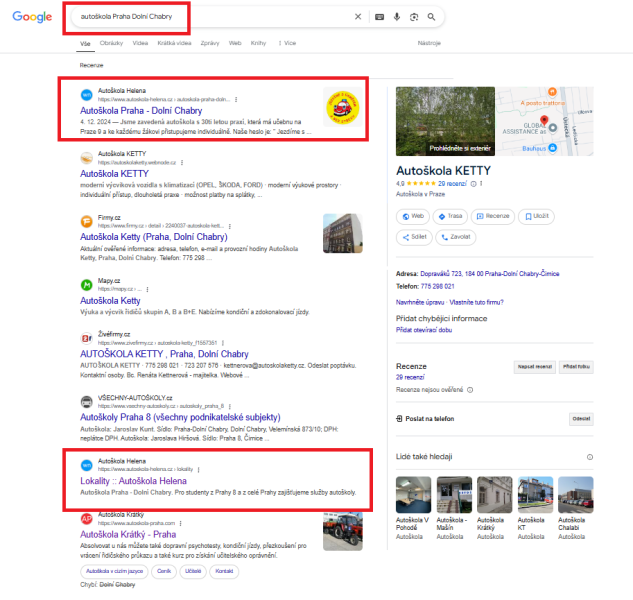
Task: Open three-dot menu of Firmy.cz result
Action: click(230, 226)
